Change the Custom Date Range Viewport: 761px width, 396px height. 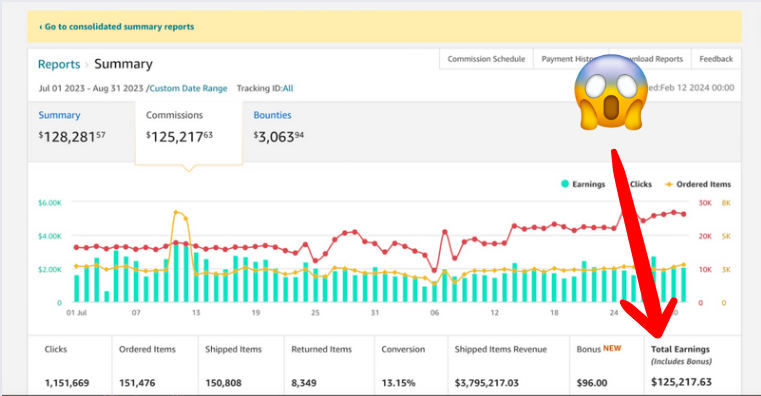pyautogui.click(x=188, y=88)
